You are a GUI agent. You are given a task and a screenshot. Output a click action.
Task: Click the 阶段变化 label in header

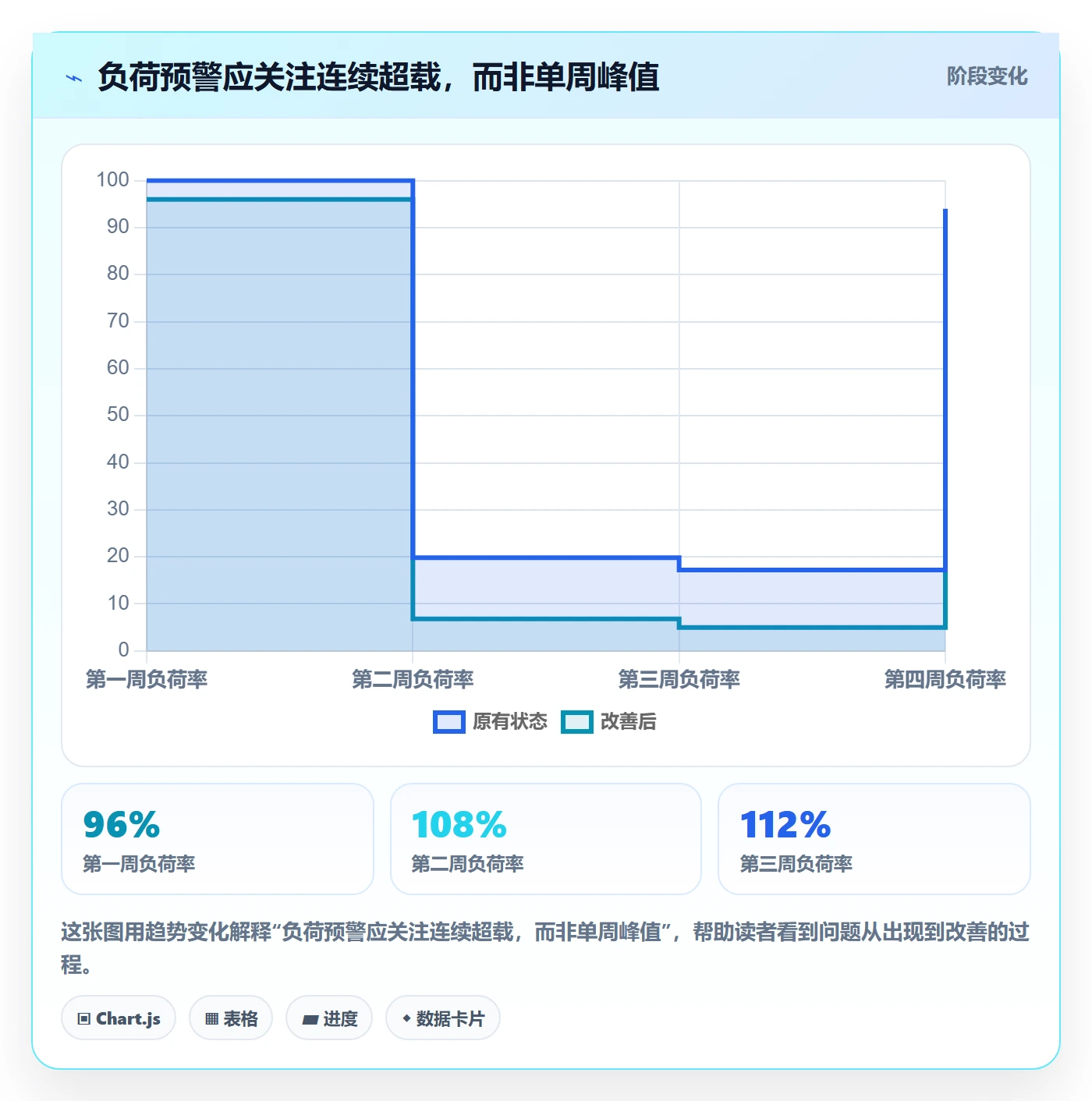click(987, 76)
